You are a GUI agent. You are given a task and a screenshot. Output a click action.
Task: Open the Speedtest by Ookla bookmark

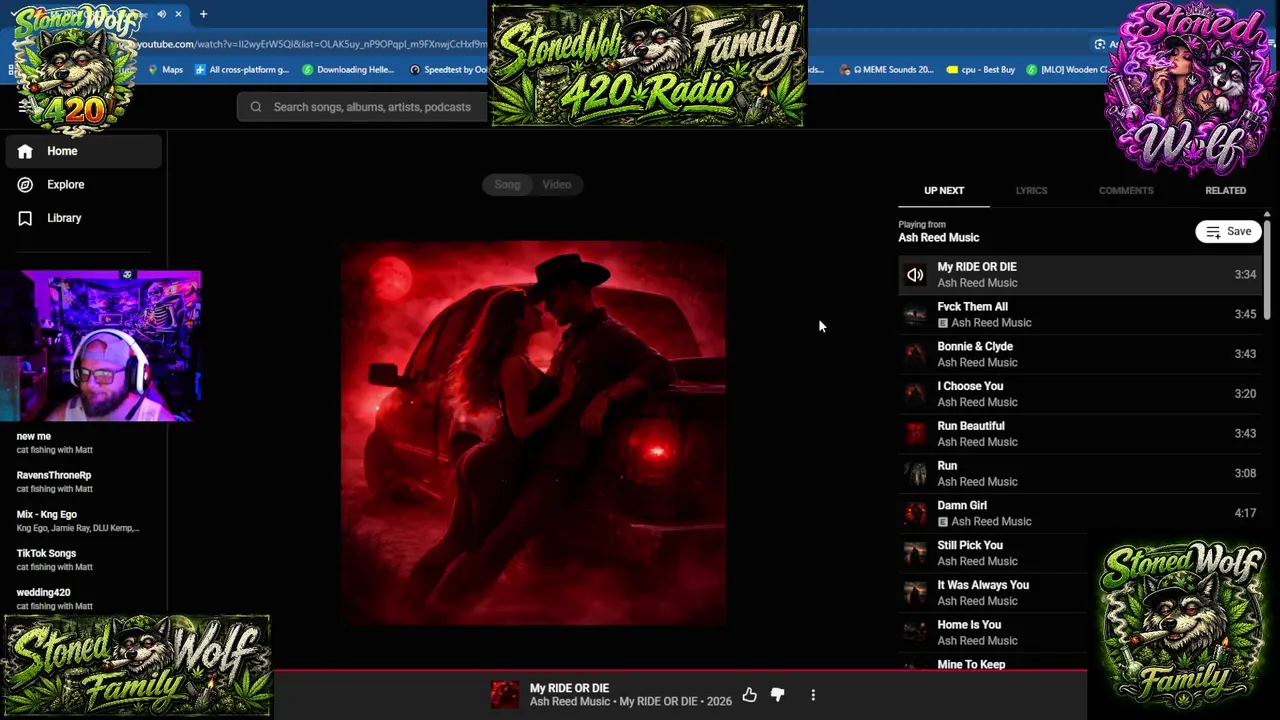(449, 70)
